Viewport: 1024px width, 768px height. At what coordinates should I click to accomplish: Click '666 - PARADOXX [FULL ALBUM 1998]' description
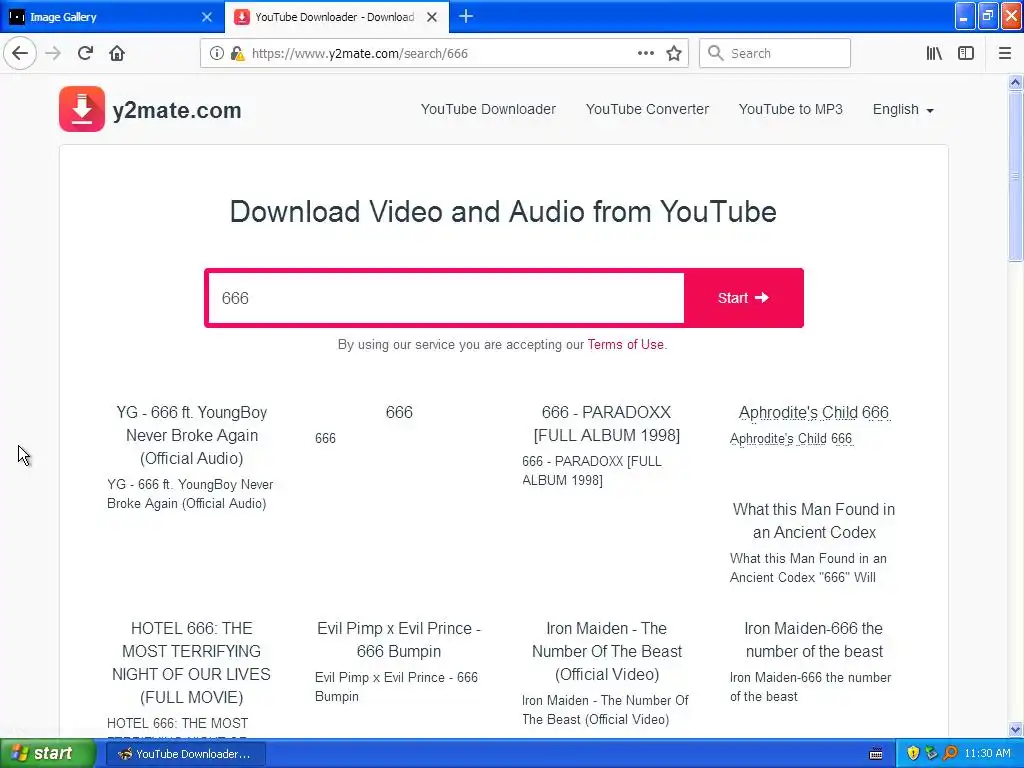pyautogui.click(x=592, y=470)
